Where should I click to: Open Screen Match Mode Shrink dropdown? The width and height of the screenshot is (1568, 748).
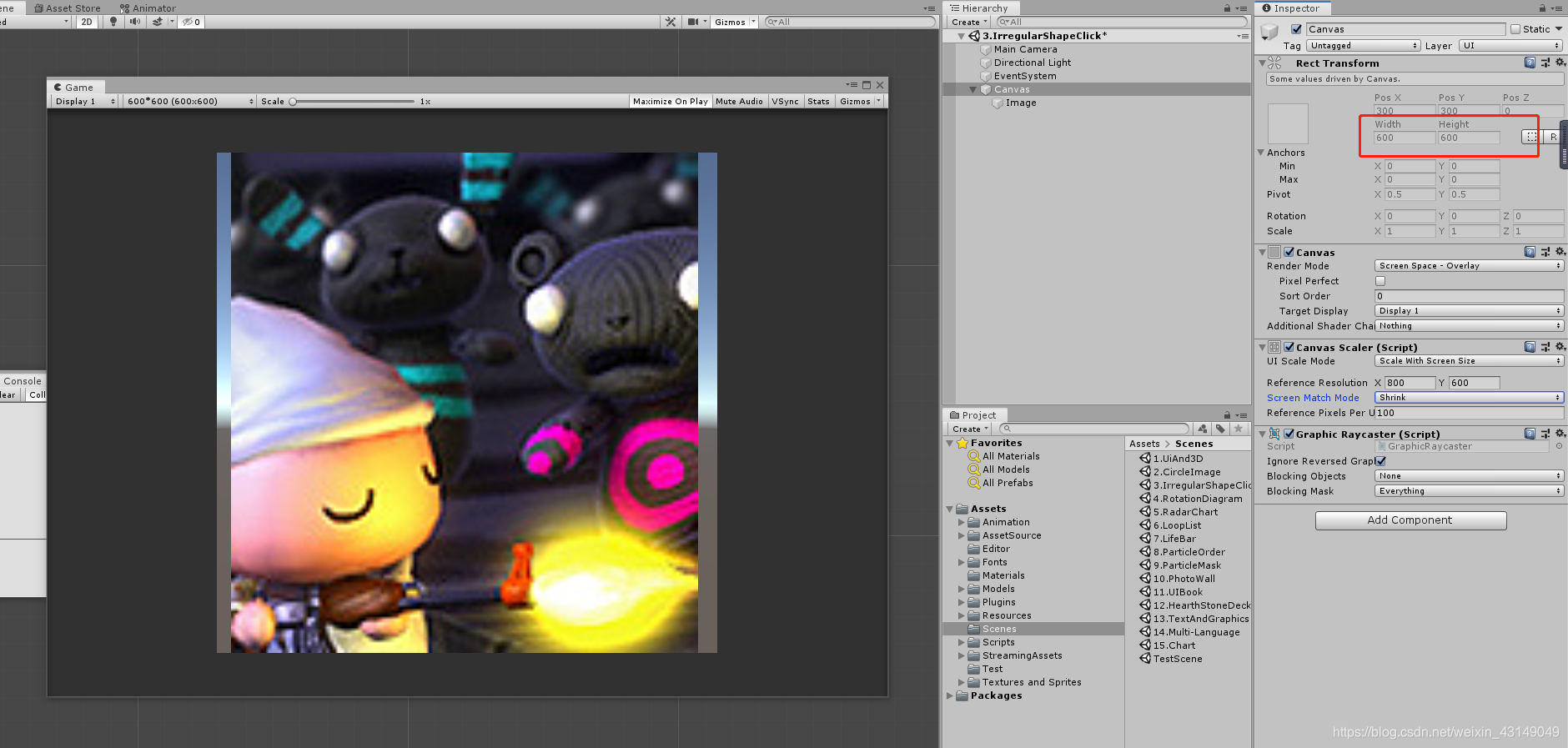[x=1469, y=398]
